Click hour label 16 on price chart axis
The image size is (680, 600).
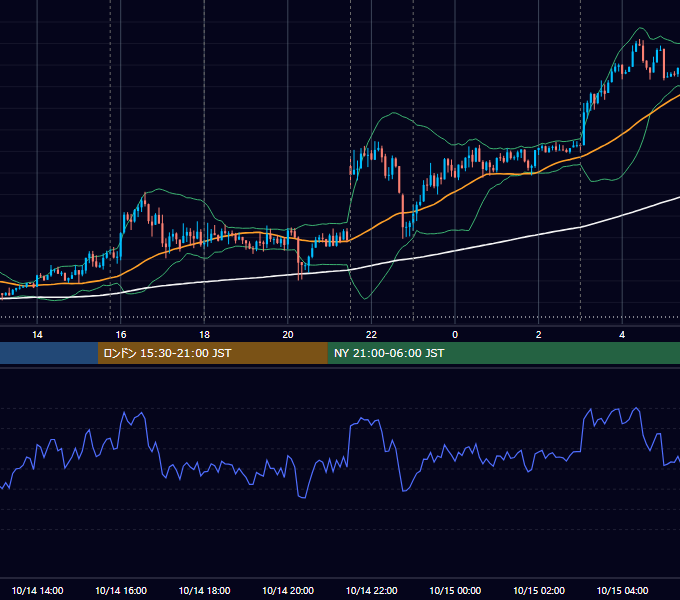[x=121, y=335]
